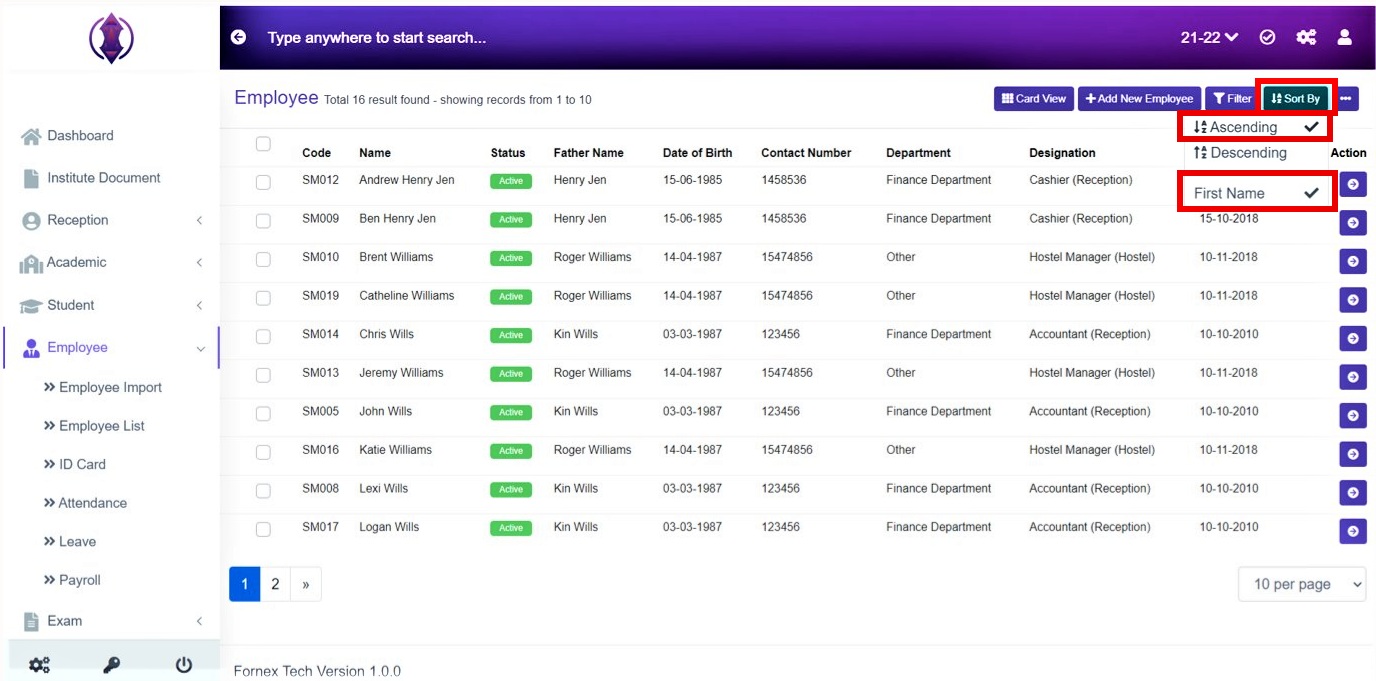Viewport: 1376px width, 681px height.
Task: Open the 21-22 session dropdown
Action: 1209,37
